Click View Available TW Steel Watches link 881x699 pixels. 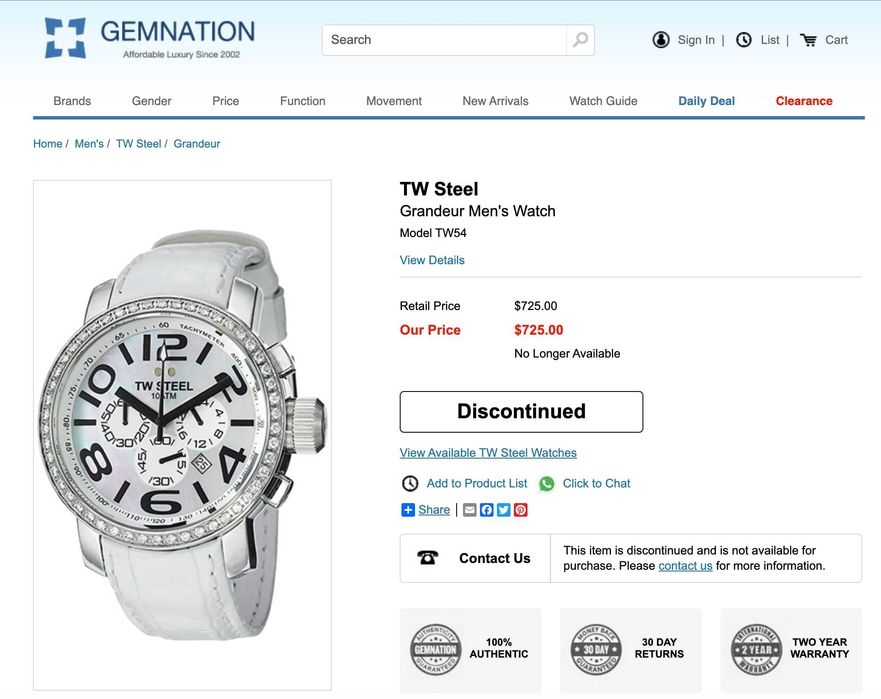488,453
